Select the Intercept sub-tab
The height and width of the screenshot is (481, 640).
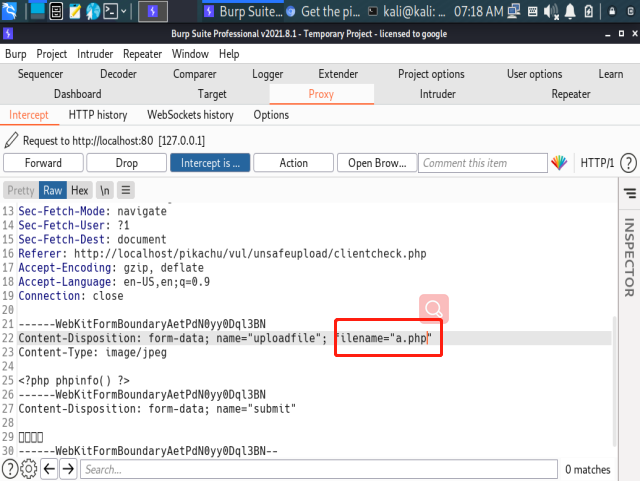pyautogui.click(x=29, y=115)
